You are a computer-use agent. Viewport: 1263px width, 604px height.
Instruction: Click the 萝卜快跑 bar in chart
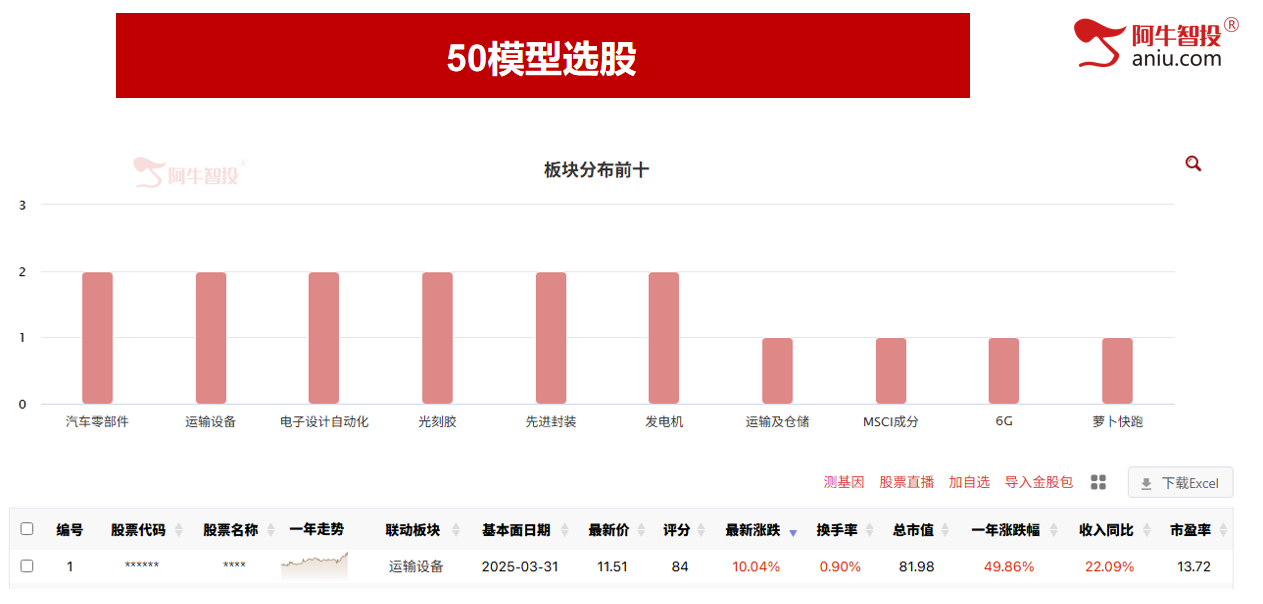(x=1117, y=371)
